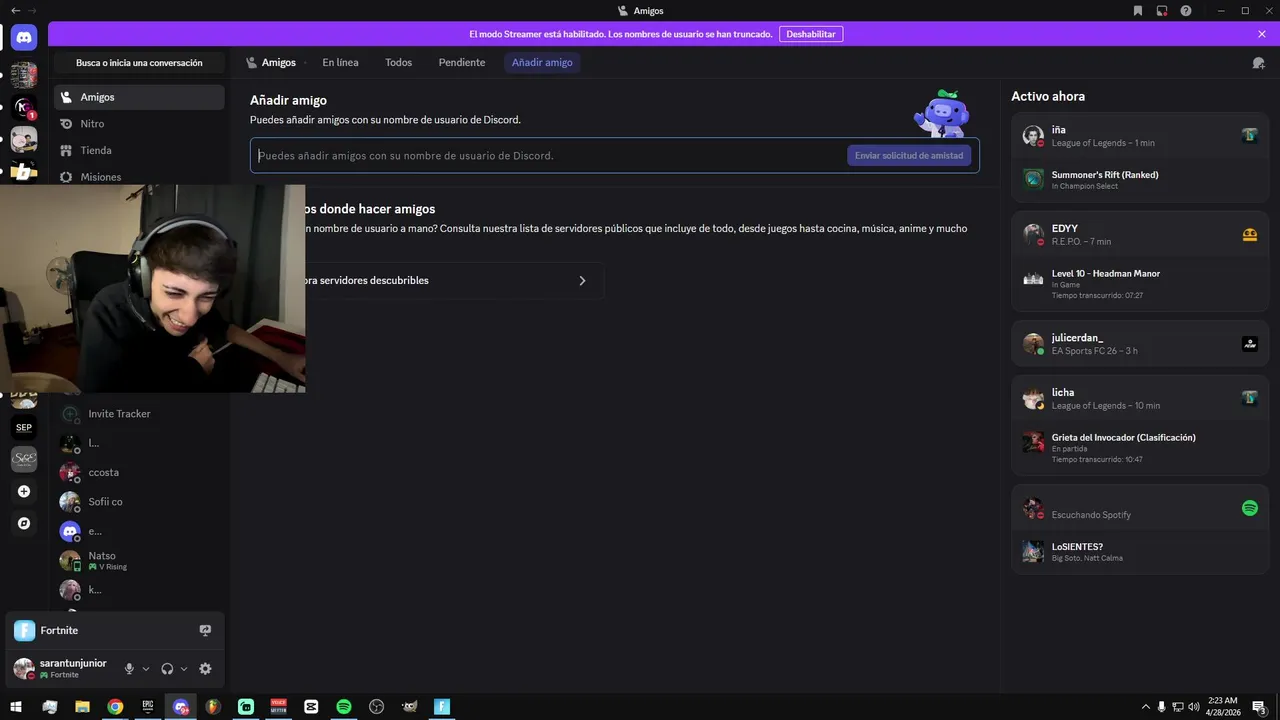Toggle the microphone mute button

click(129, 669)
